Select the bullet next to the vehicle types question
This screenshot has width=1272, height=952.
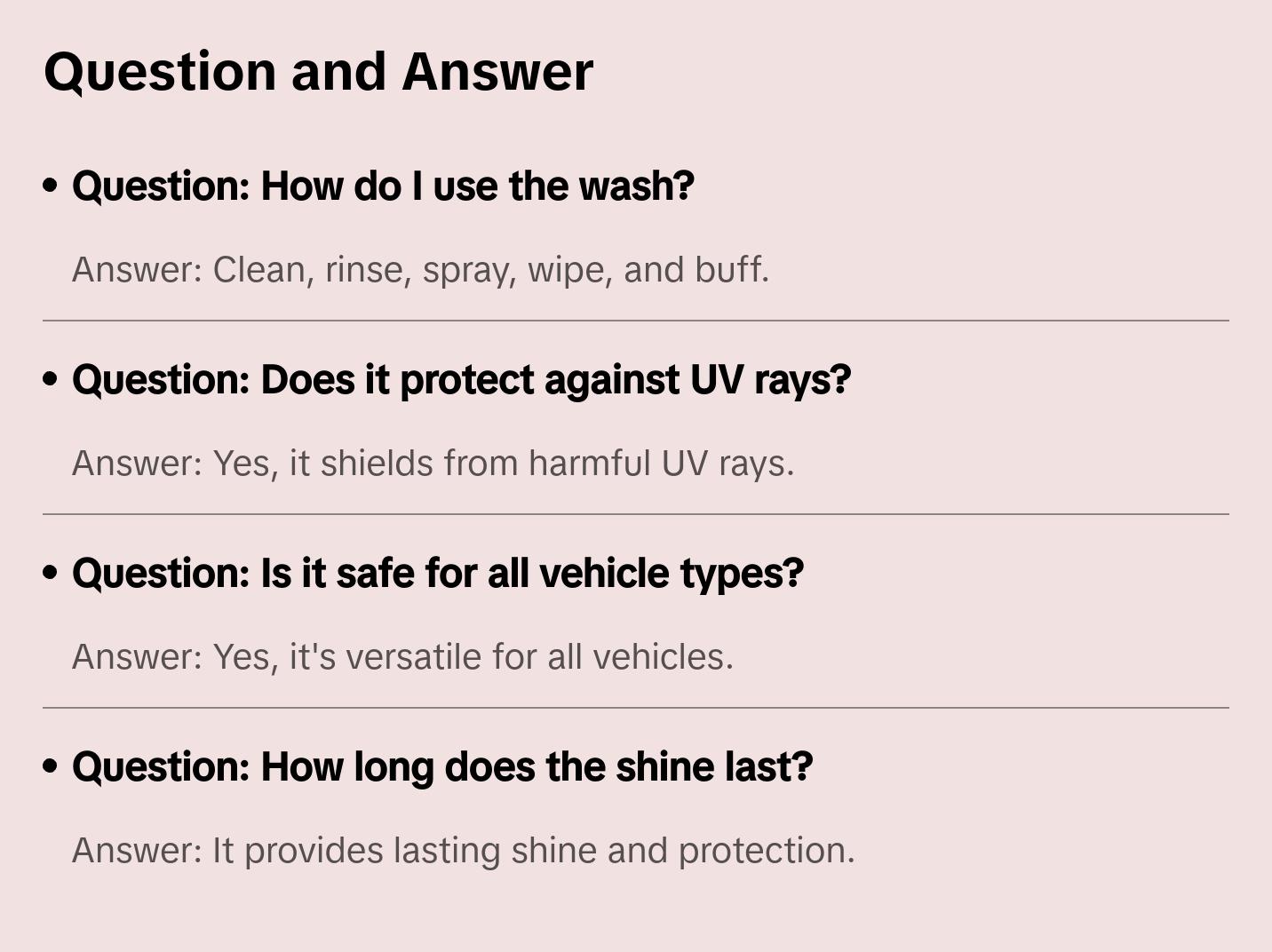51,574
